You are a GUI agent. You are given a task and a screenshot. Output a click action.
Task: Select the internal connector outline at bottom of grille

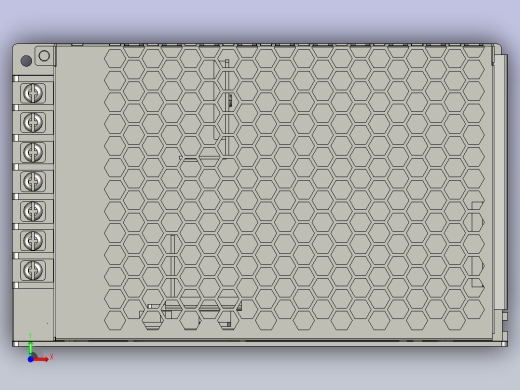pos(191,313)
